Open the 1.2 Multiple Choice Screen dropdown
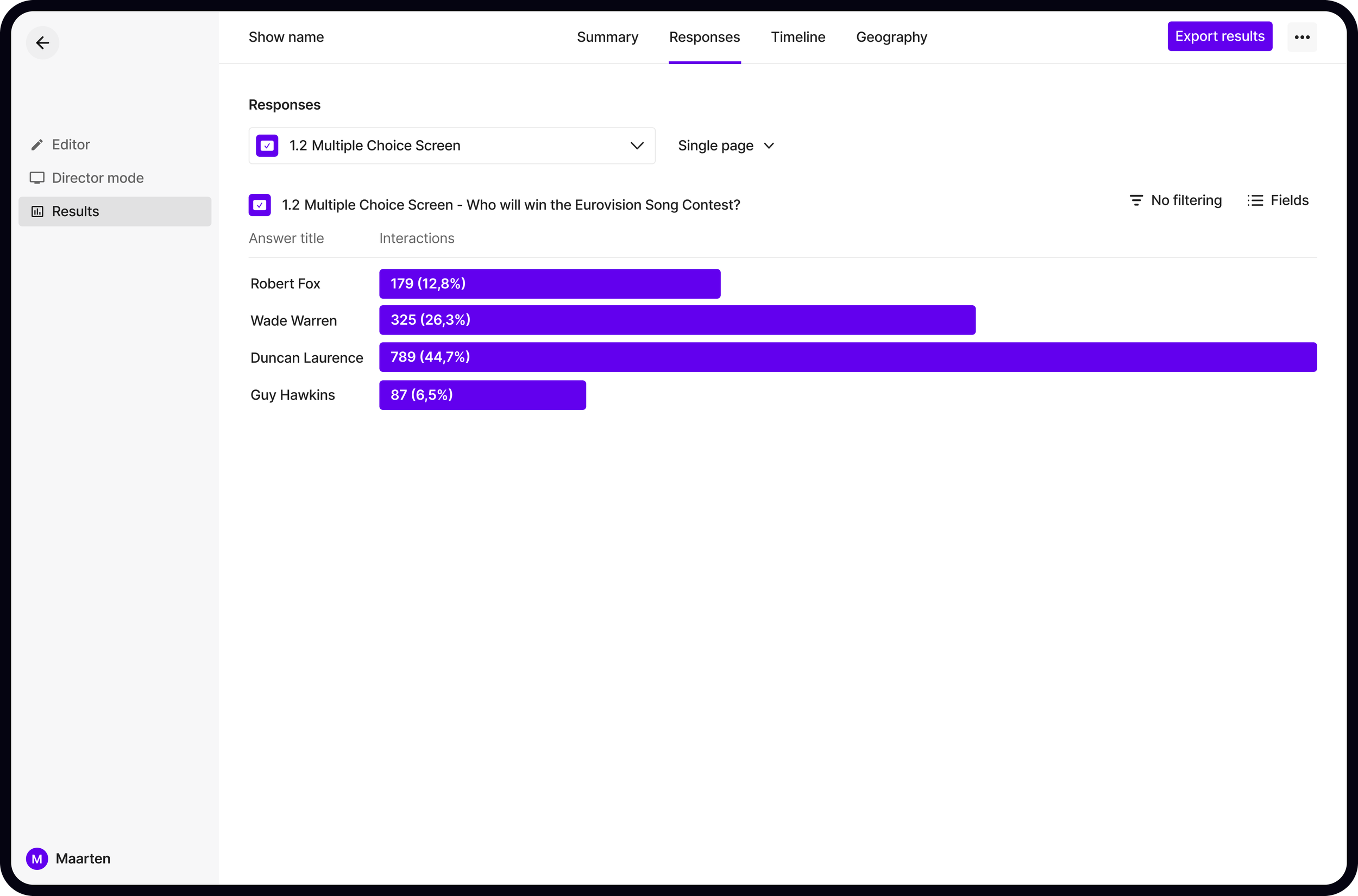 click(x=451, y=146)
